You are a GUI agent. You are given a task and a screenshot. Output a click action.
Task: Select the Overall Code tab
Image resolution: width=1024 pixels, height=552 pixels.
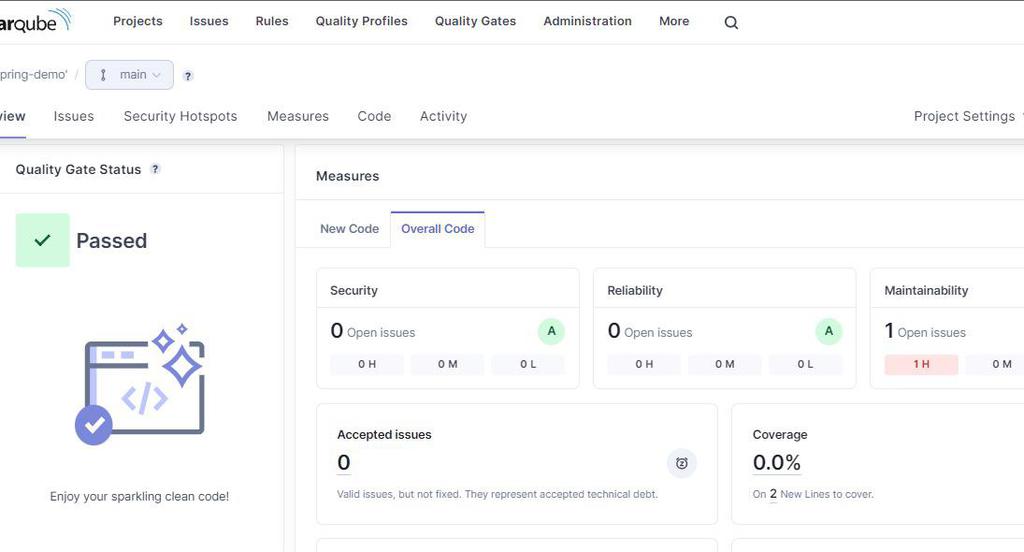click(438, 229)
